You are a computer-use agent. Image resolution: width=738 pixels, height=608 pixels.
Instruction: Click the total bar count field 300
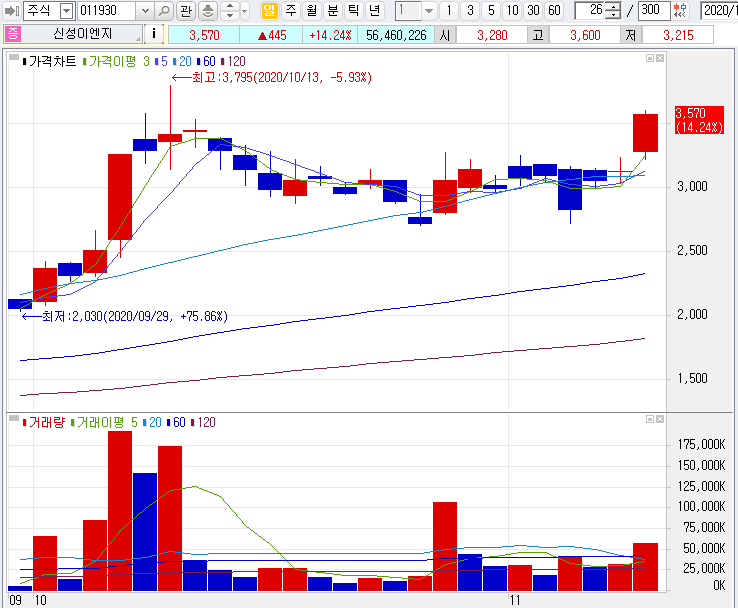(654, 10)
